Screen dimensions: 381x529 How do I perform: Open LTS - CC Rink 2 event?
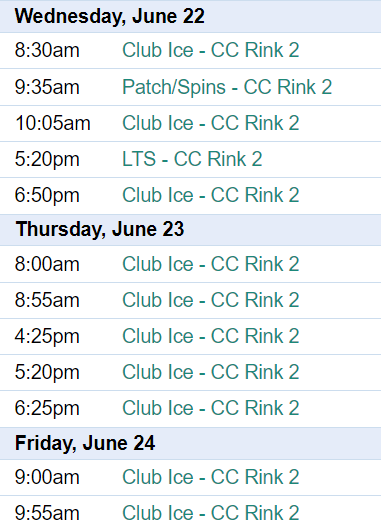pyautogui.click(x=192, y=159)
